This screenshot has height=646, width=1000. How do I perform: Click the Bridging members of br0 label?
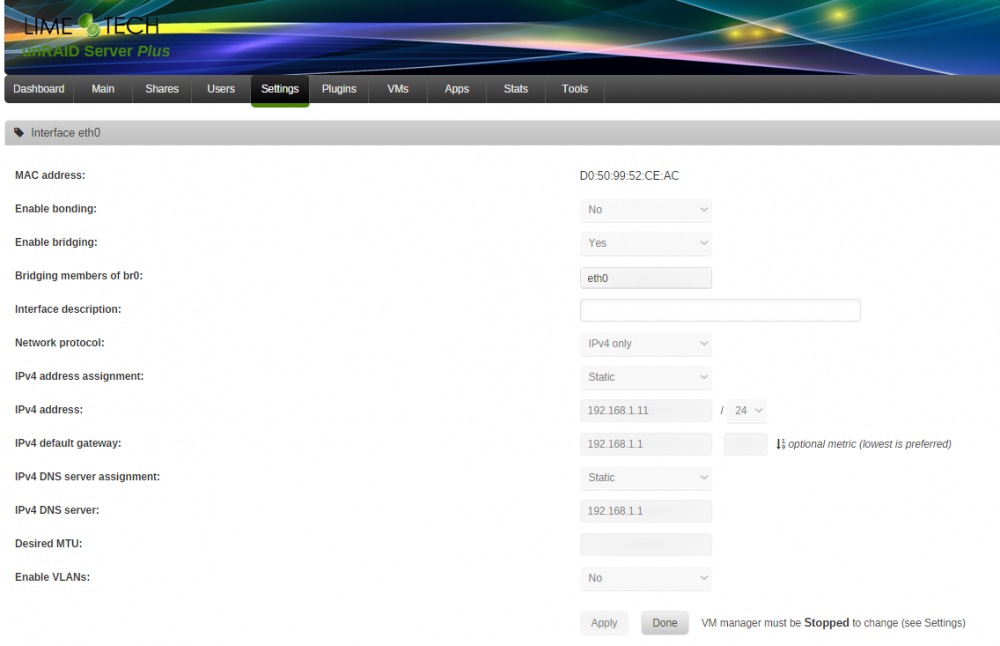click(79, 275)
